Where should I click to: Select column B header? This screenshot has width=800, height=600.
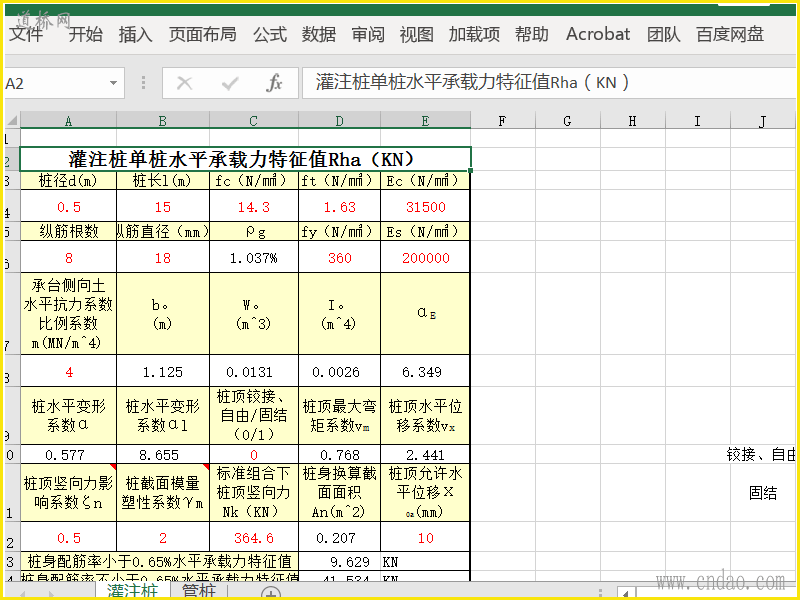point(163,121)
